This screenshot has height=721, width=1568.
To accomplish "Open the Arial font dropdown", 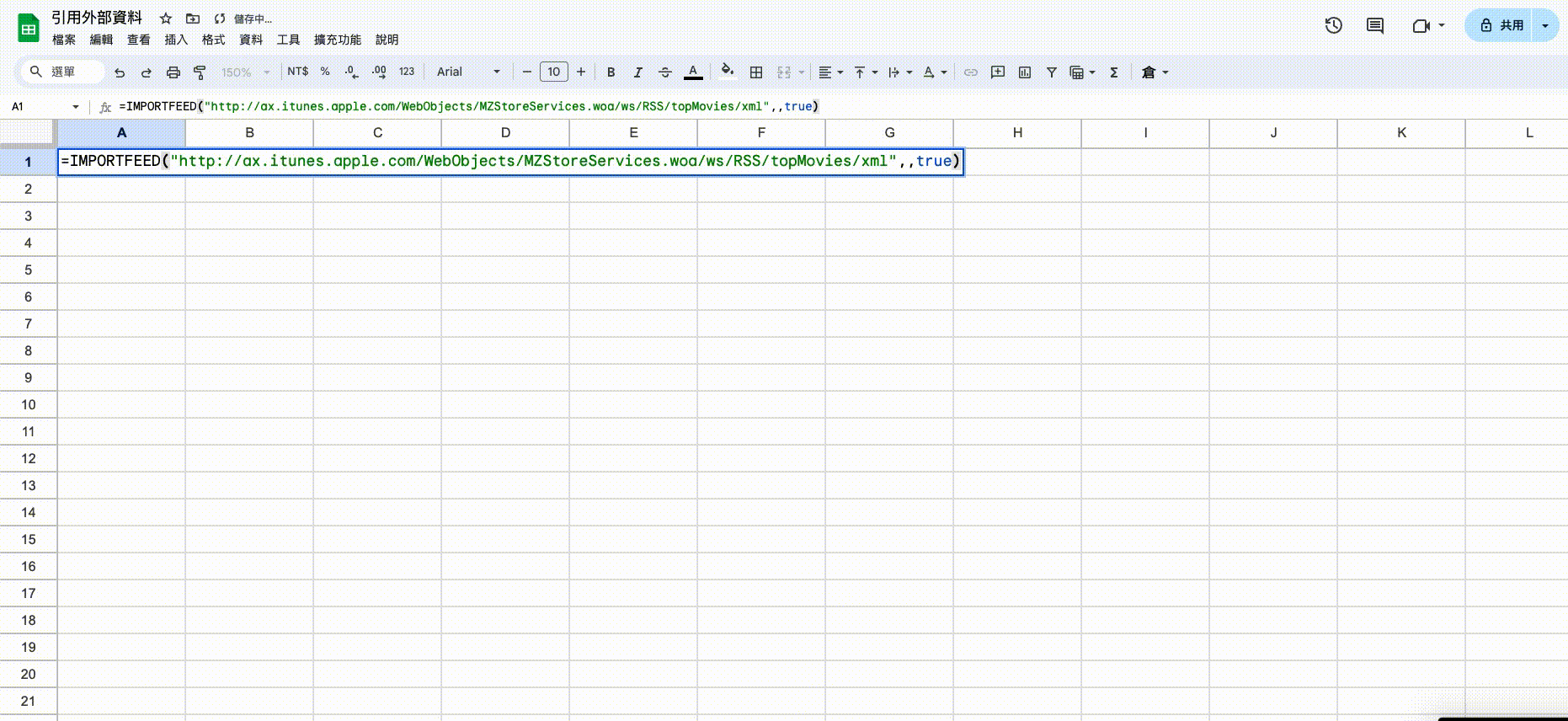I will [x=468, y=72].
